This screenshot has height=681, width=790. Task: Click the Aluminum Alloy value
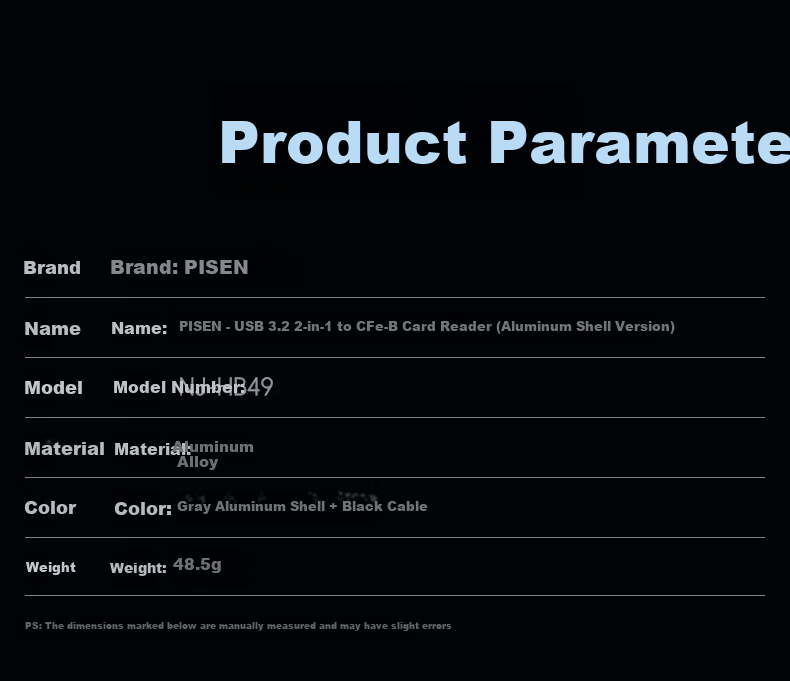tap(213, 454)
